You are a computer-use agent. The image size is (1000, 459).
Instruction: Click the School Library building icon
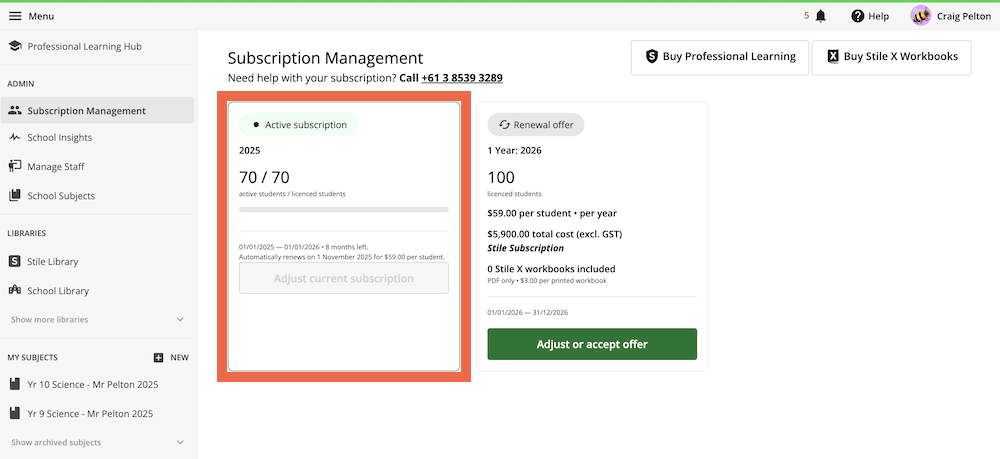click(15, 290)
